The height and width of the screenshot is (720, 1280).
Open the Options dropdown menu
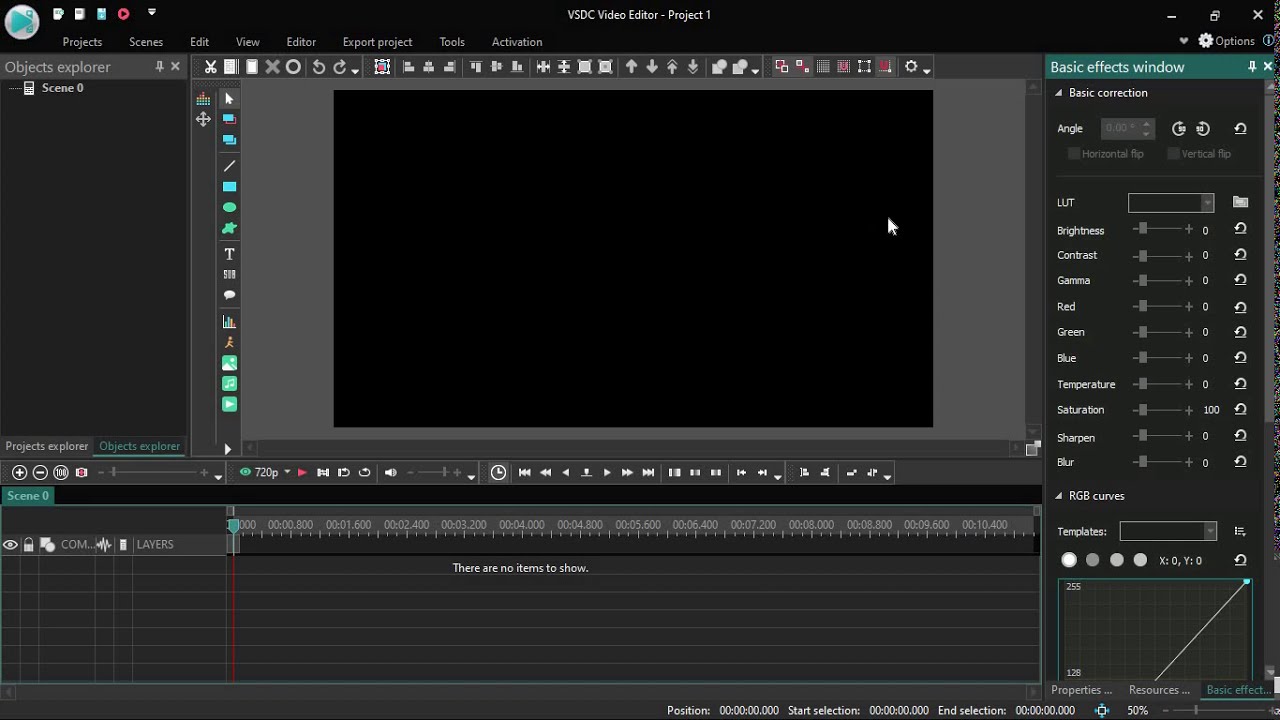coord(1226,41)
